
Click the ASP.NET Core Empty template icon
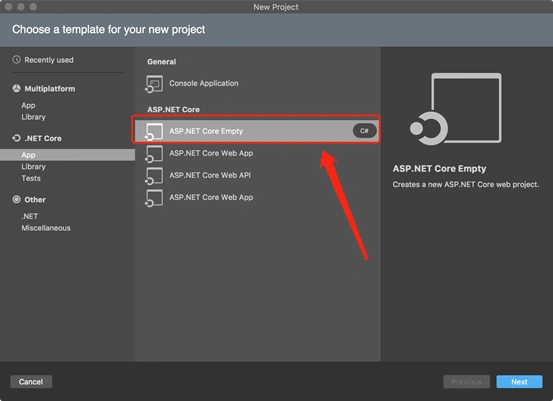click(154, 132)
